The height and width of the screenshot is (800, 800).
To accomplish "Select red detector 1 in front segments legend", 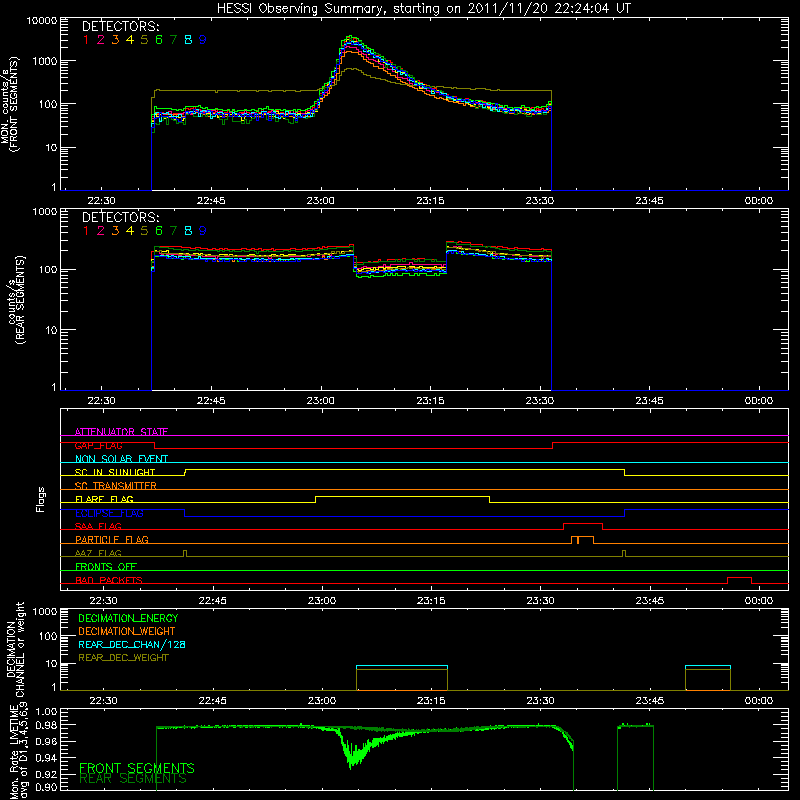I will [86, 39].
